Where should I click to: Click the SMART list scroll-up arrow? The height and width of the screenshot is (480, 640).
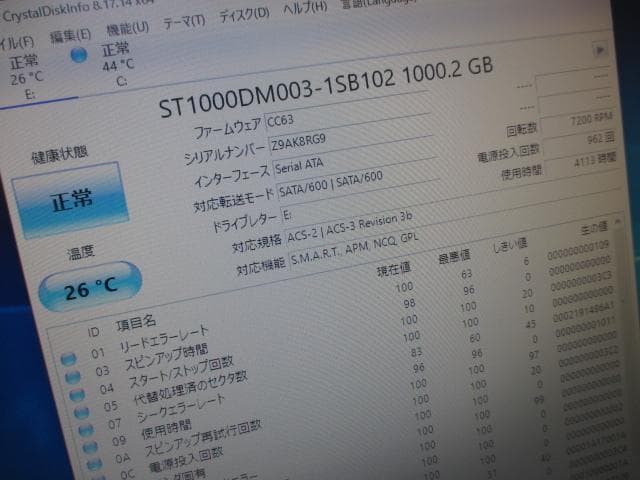coord(618,221)
